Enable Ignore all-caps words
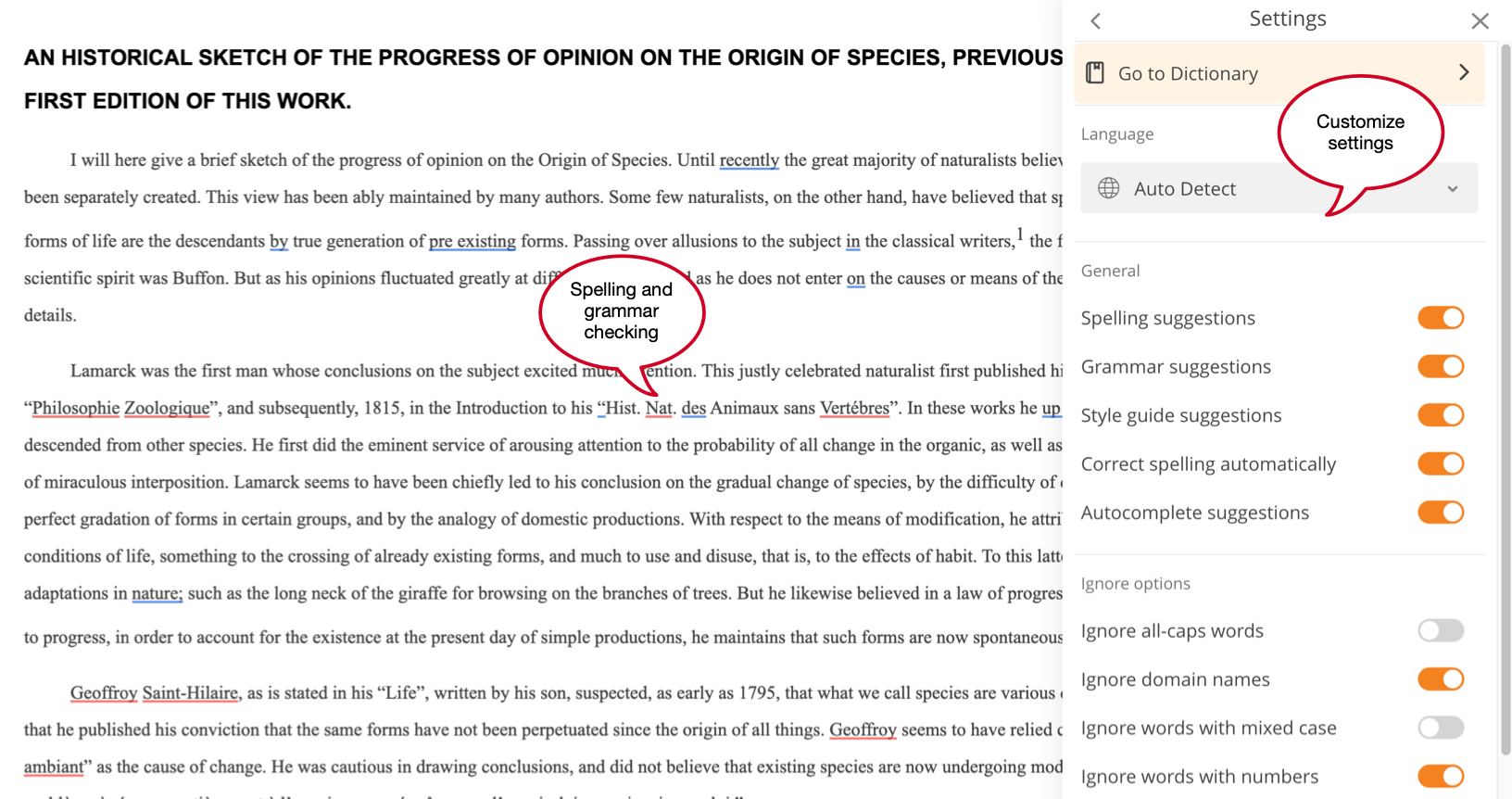1512x799 pixels. tap(1441, 631)
